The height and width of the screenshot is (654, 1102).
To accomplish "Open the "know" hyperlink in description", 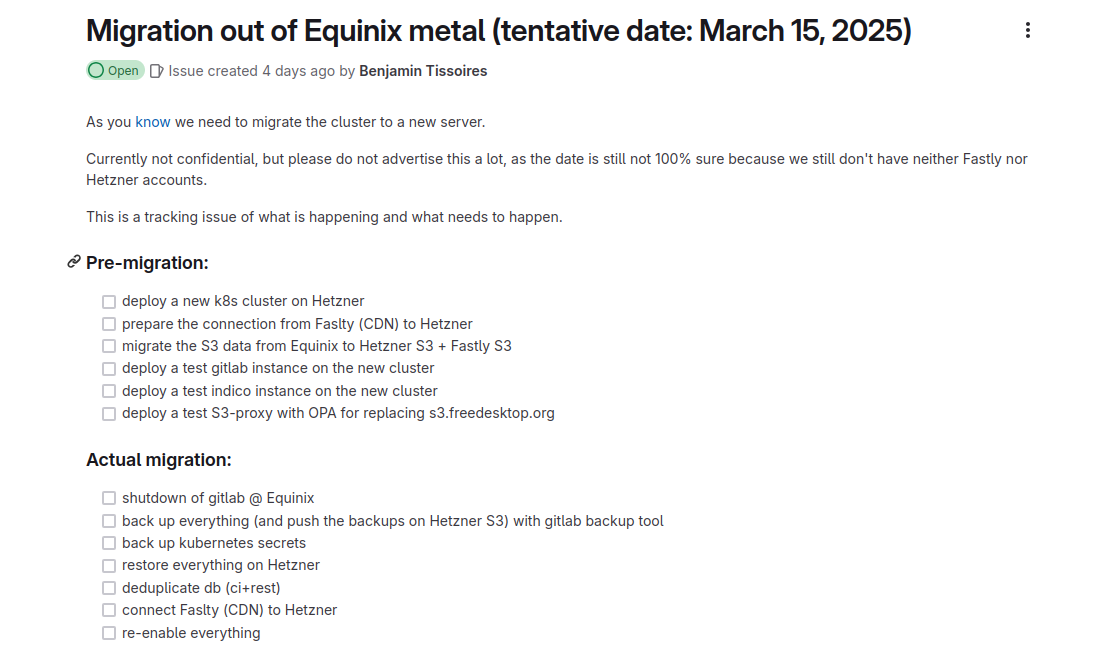I will [153, 122].
